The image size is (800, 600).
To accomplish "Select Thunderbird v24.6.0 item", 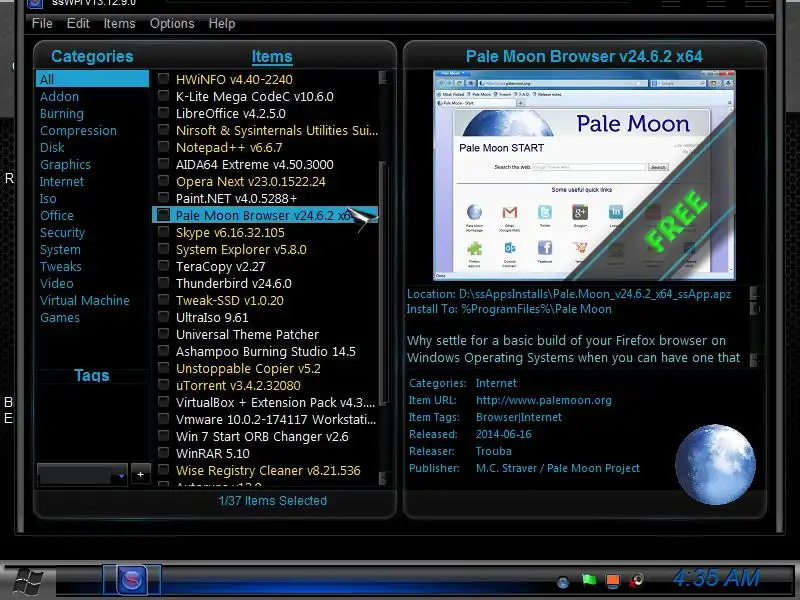I will 234,284.
